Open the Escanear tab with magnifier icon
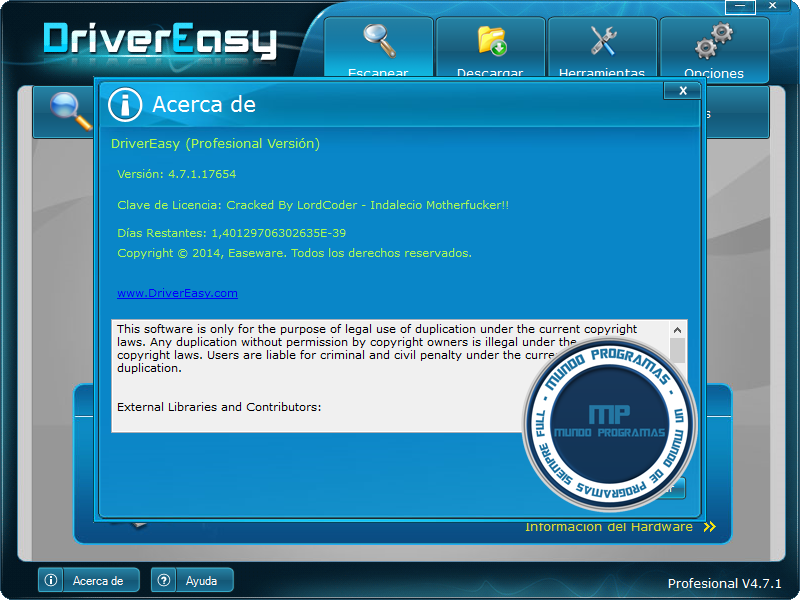 pyautogui.click(x=379, y=47)
